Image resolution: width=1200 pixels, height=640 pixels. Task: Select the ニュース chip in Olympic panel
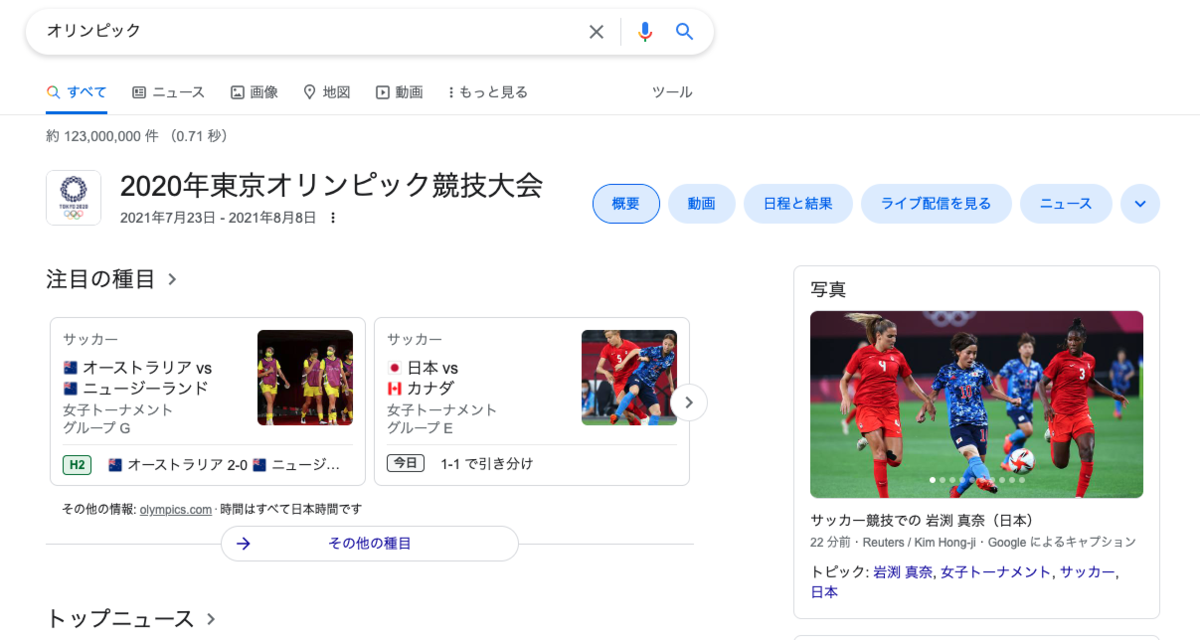click(1066, 204)
